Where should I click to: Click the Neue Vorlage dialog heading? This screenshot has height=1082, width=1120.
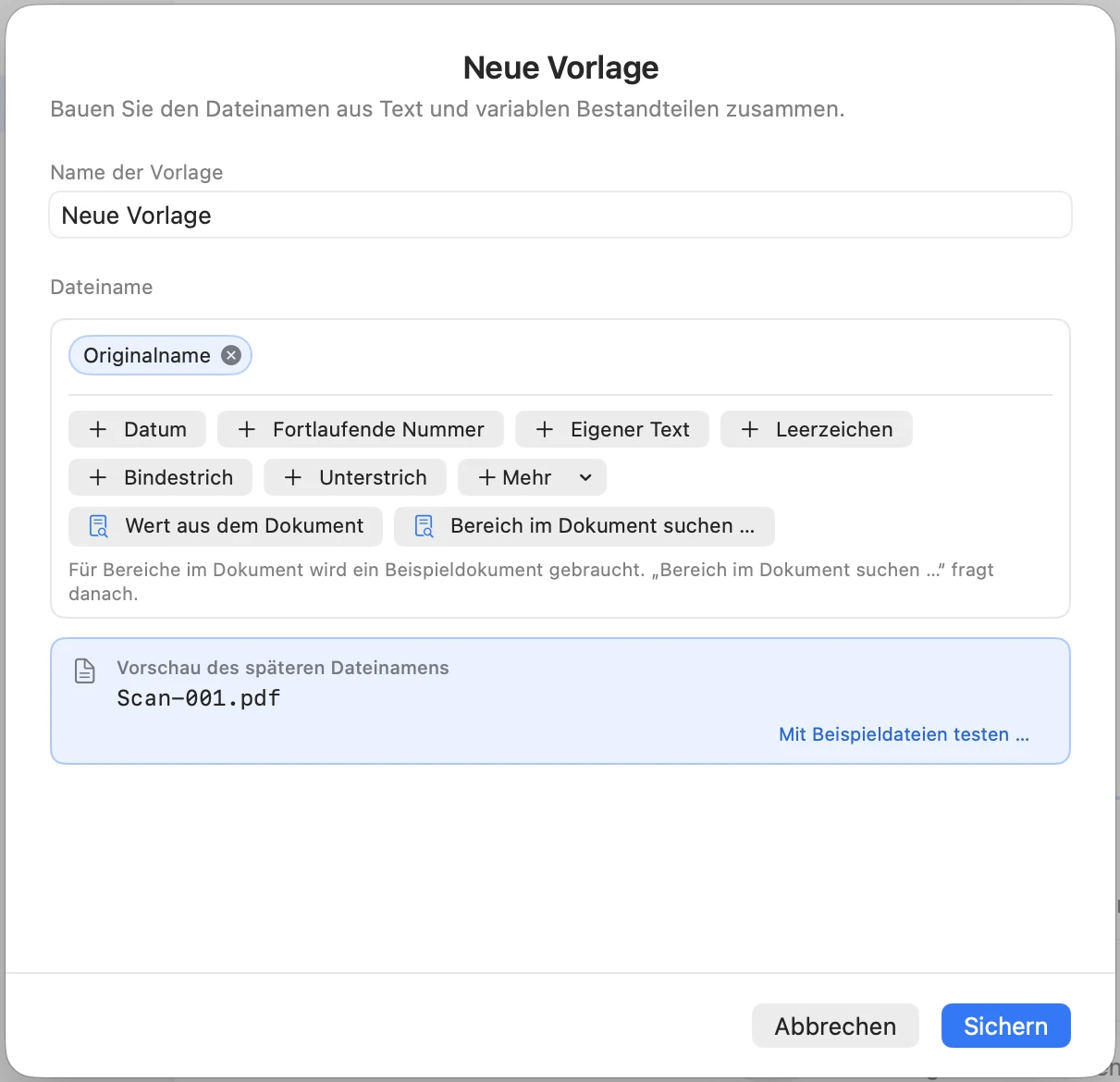(560, 68)
